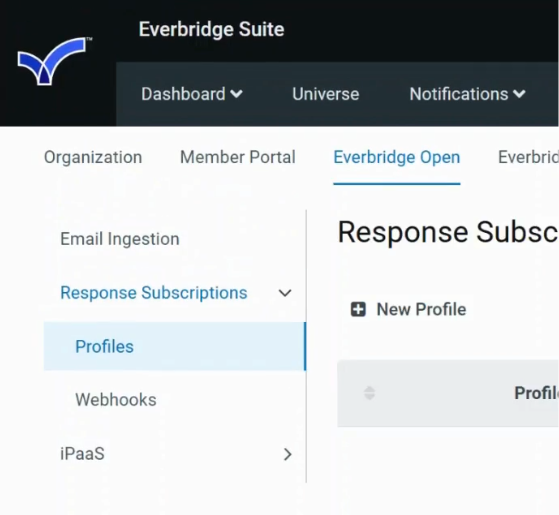Click the sort arrows in table header
Viewport: 559px width, 515px height.
tap(369, 393)
